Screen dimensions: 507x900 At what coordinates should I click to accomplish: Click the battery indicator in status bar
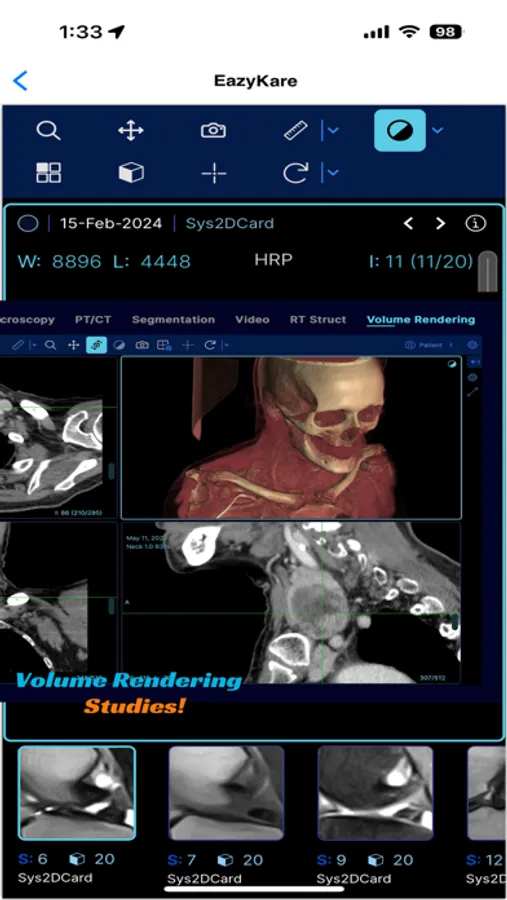(446, 32)
